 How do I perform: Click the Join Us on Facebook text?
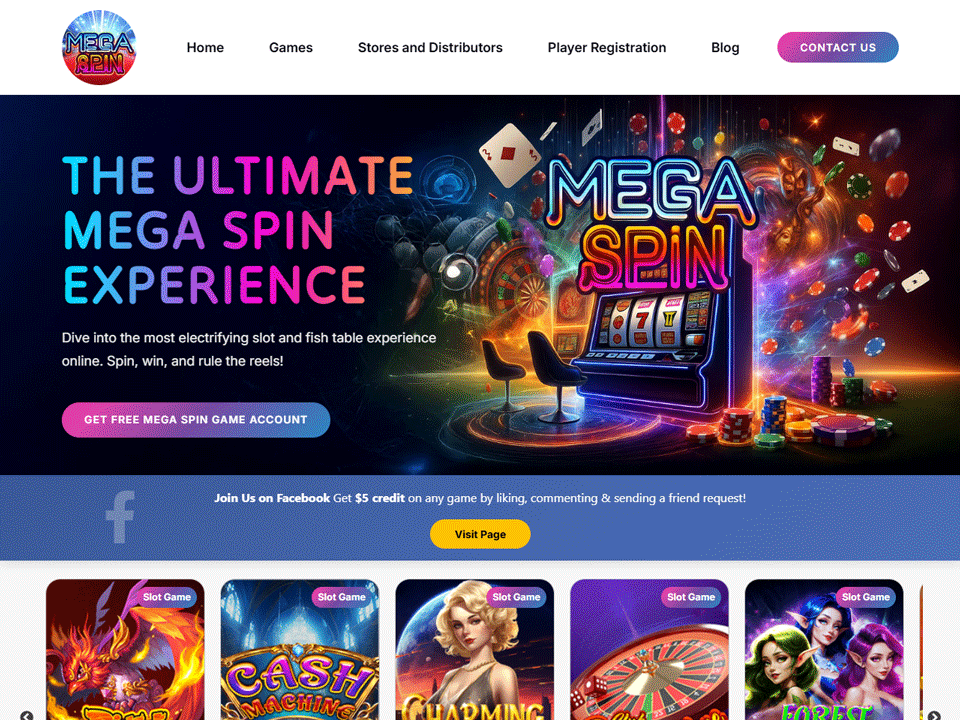(x=272, y=498)
